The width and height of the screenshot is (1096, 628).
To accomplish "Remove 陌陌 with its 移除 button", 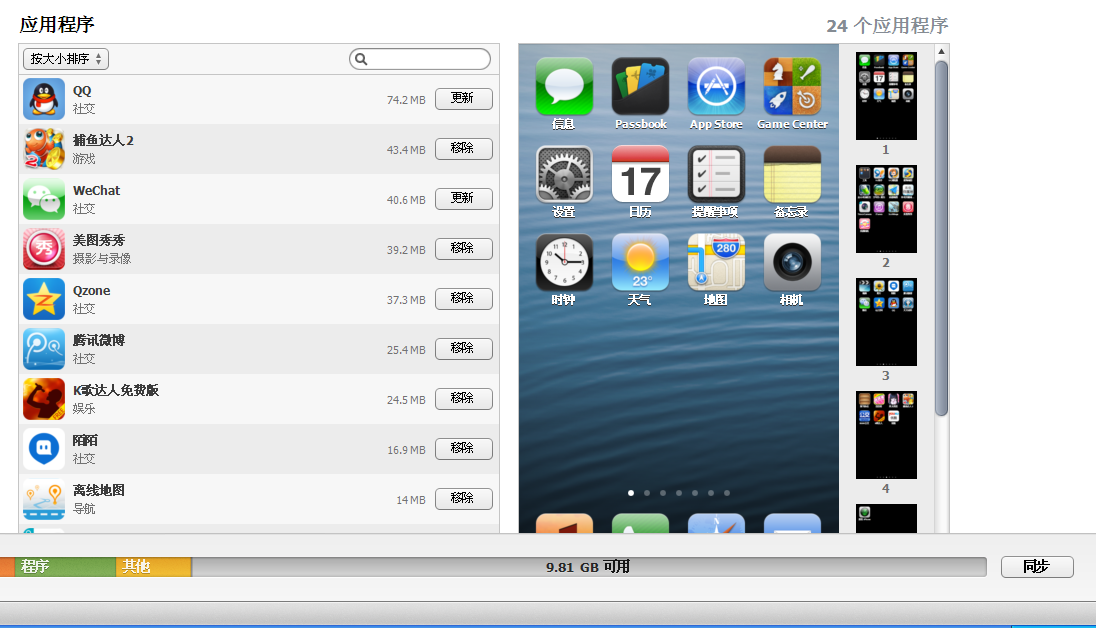I will pos(463,448).
